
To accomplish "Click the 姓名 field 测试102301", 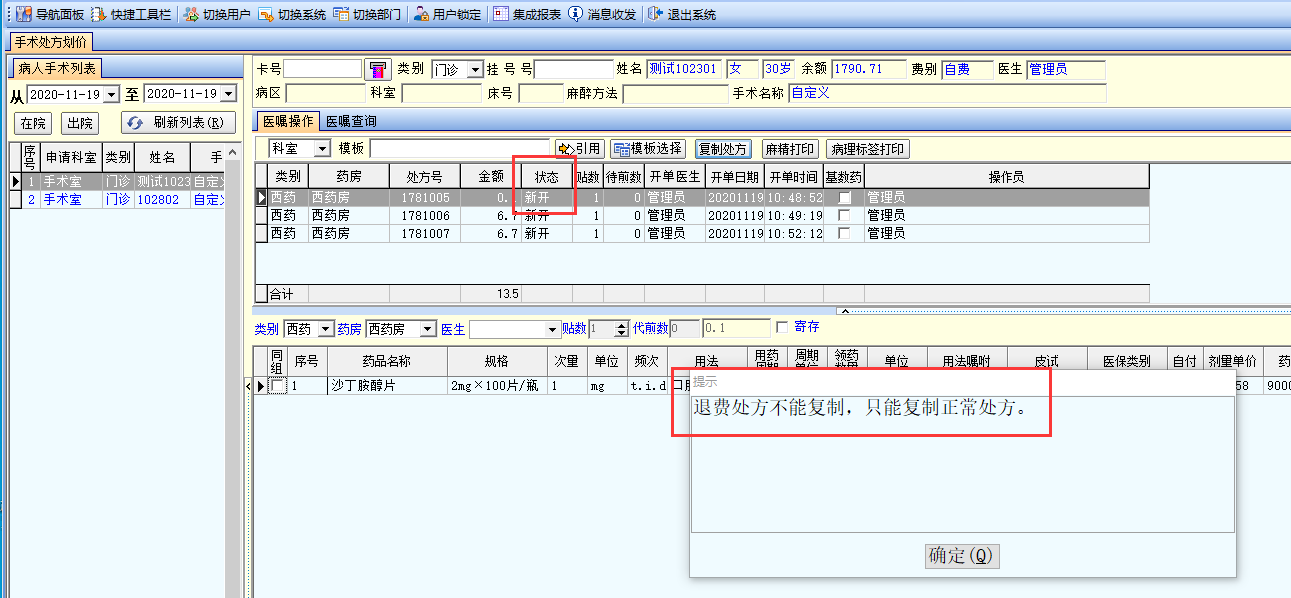I will coord(684,69).
